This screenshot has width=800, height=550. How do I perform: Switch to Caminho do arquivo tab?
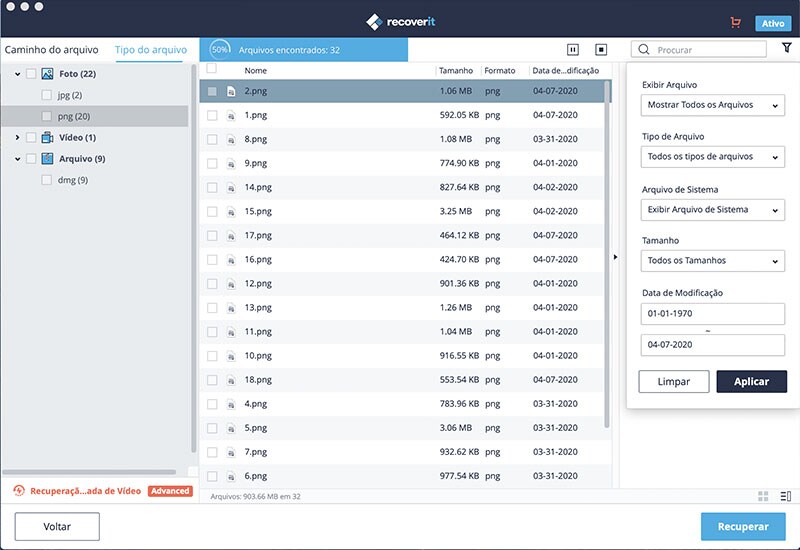click(52, 49)
